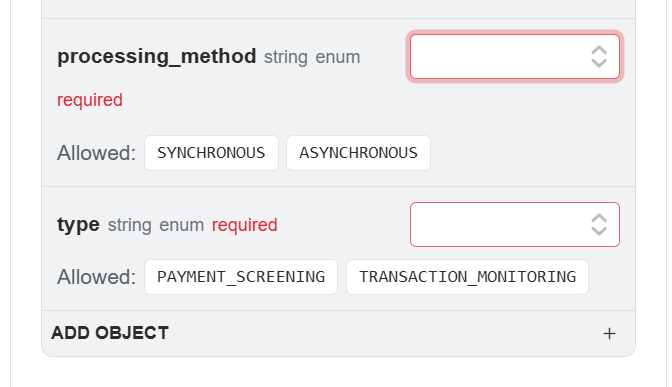Click the Allowed label before PAYMENT_SCREENING
Viewport: 672px width, 387px height.
click(x=96, y=277)
